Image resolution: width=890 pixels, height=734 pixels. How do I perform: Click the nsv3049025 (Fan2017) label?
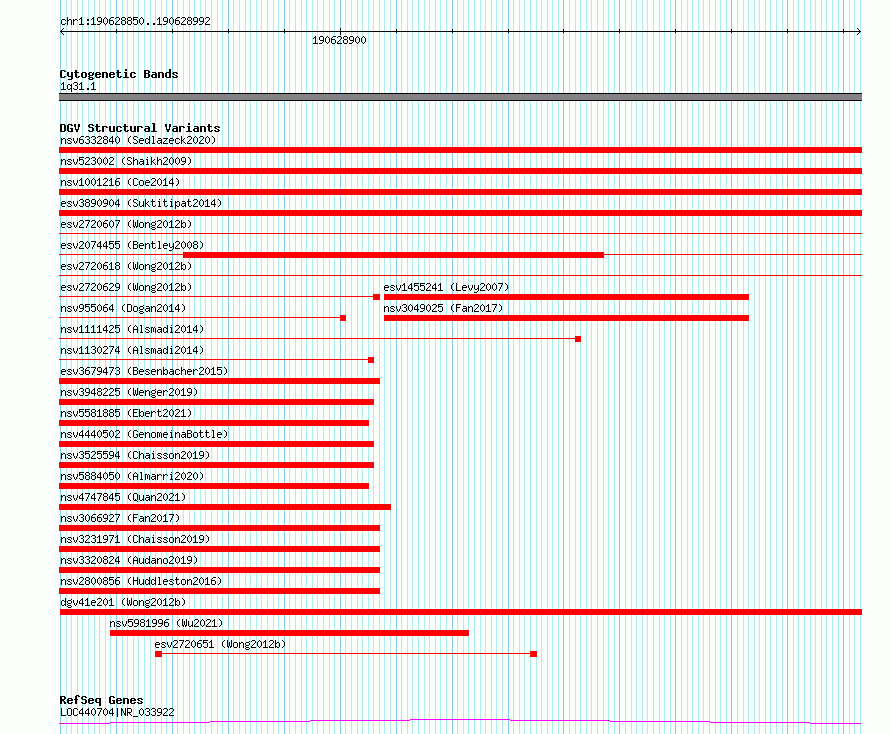[x=443, y=308]
